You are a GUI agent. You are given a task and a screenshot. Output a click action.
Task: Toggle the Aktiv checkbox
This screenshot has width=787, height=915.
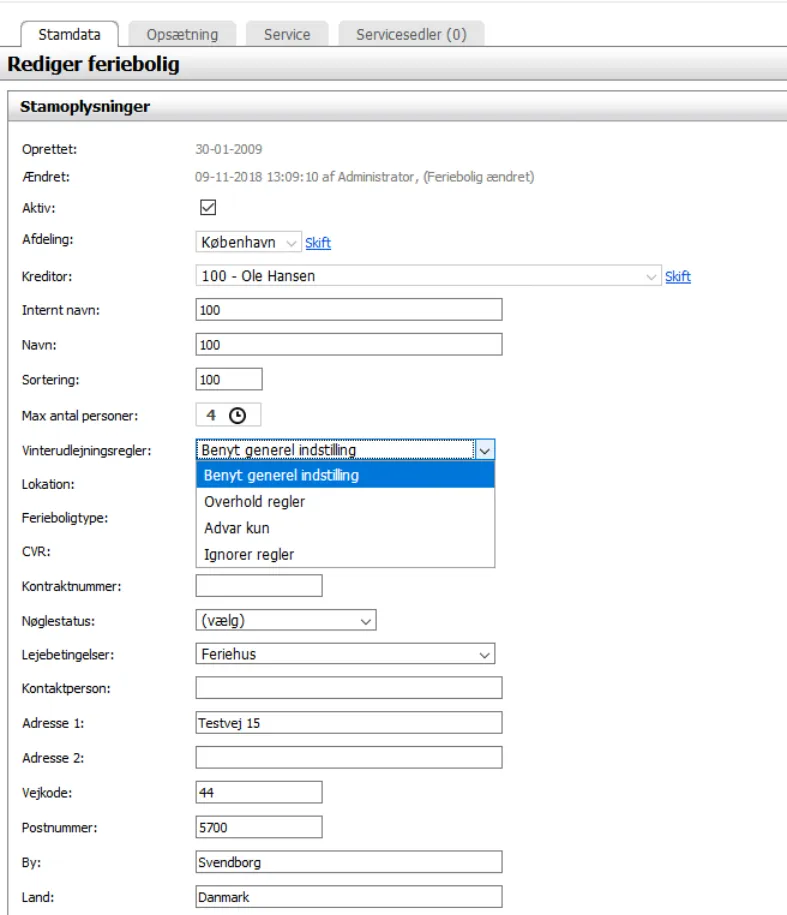click(x=208, y=208)
